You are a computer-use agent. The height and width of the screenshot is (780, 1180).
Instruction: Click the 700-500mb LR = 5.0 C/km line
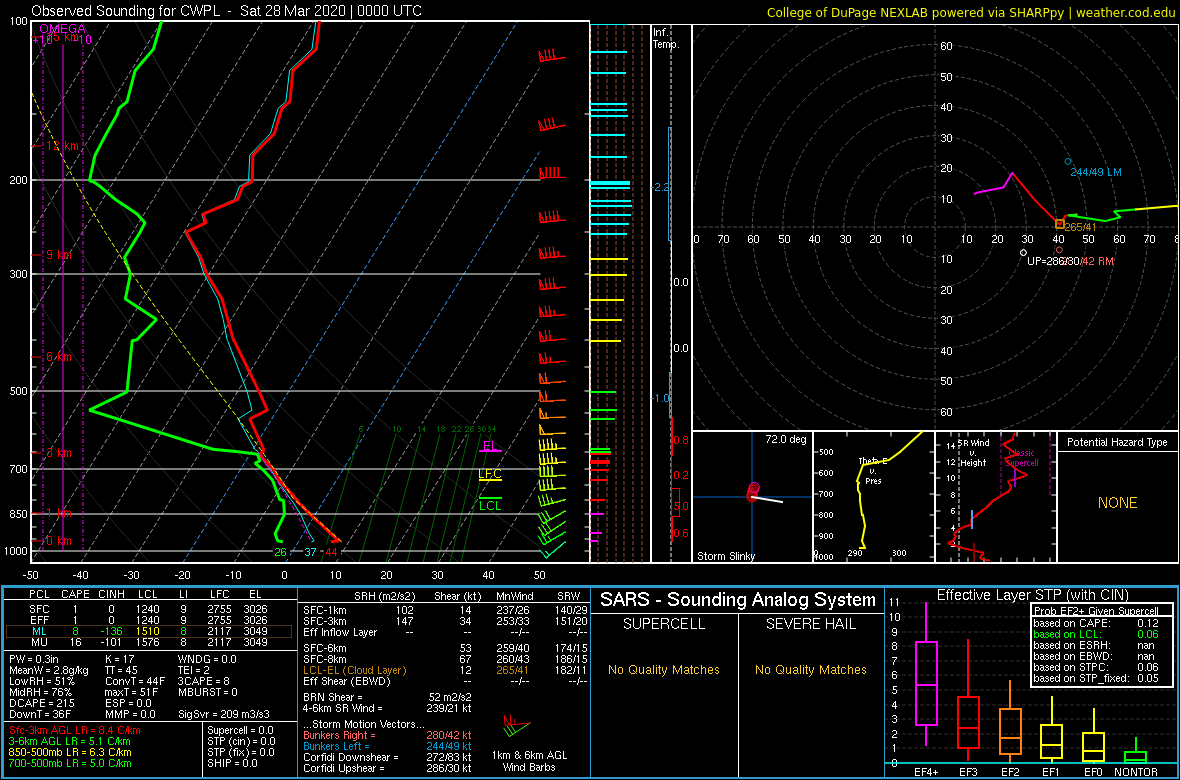pos(69,763)
